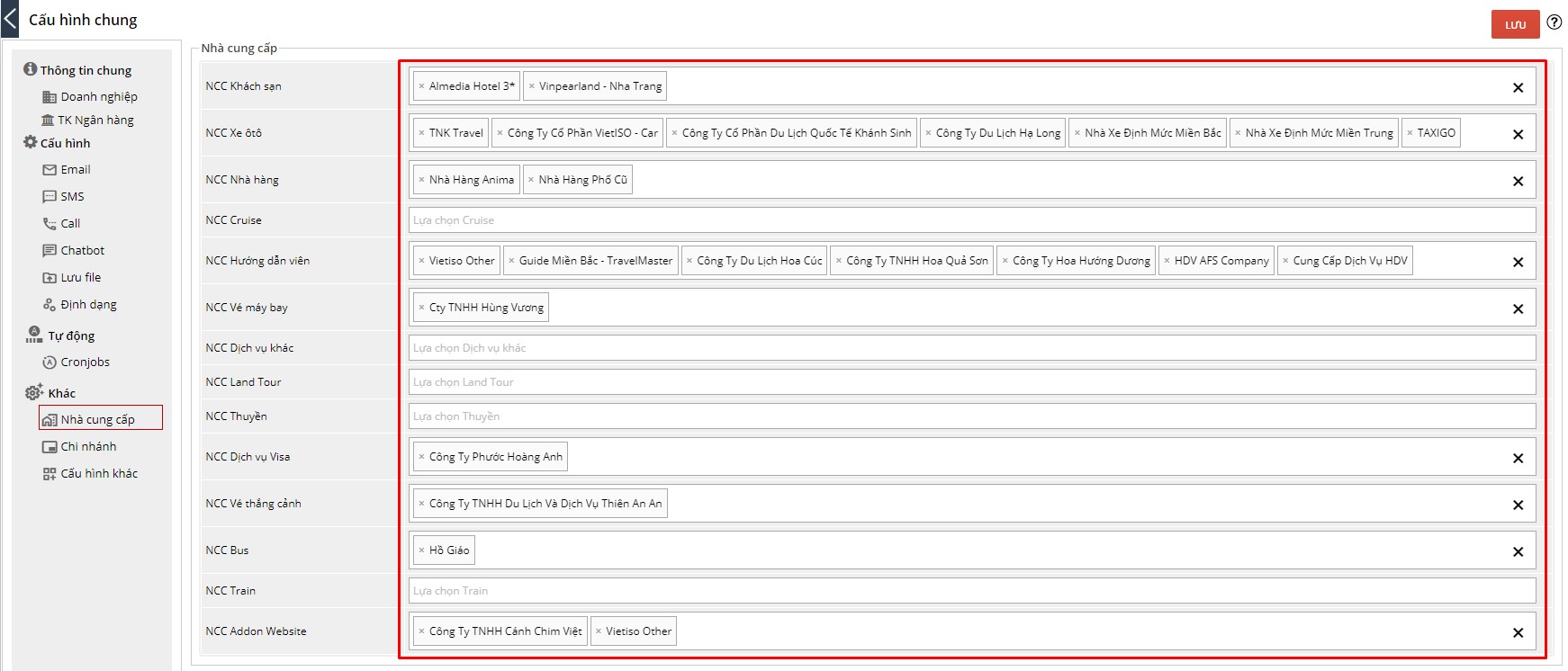Click the LƯU save button
This screenshot has width=1568, height=671.
tap(1516, 24)
